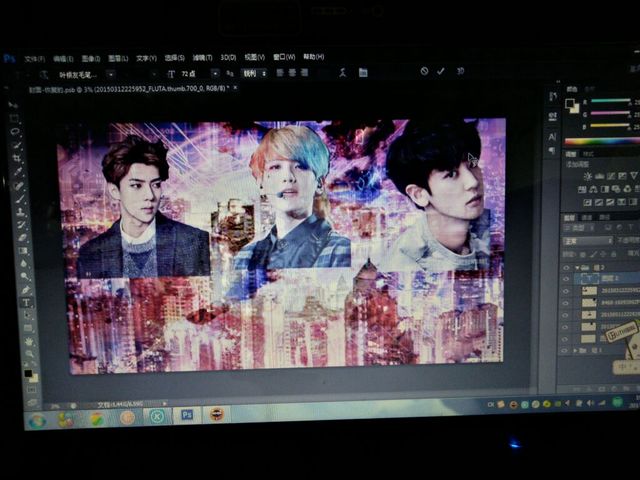
Task: Open the font family dropdown
Action: tap(111, 75)
